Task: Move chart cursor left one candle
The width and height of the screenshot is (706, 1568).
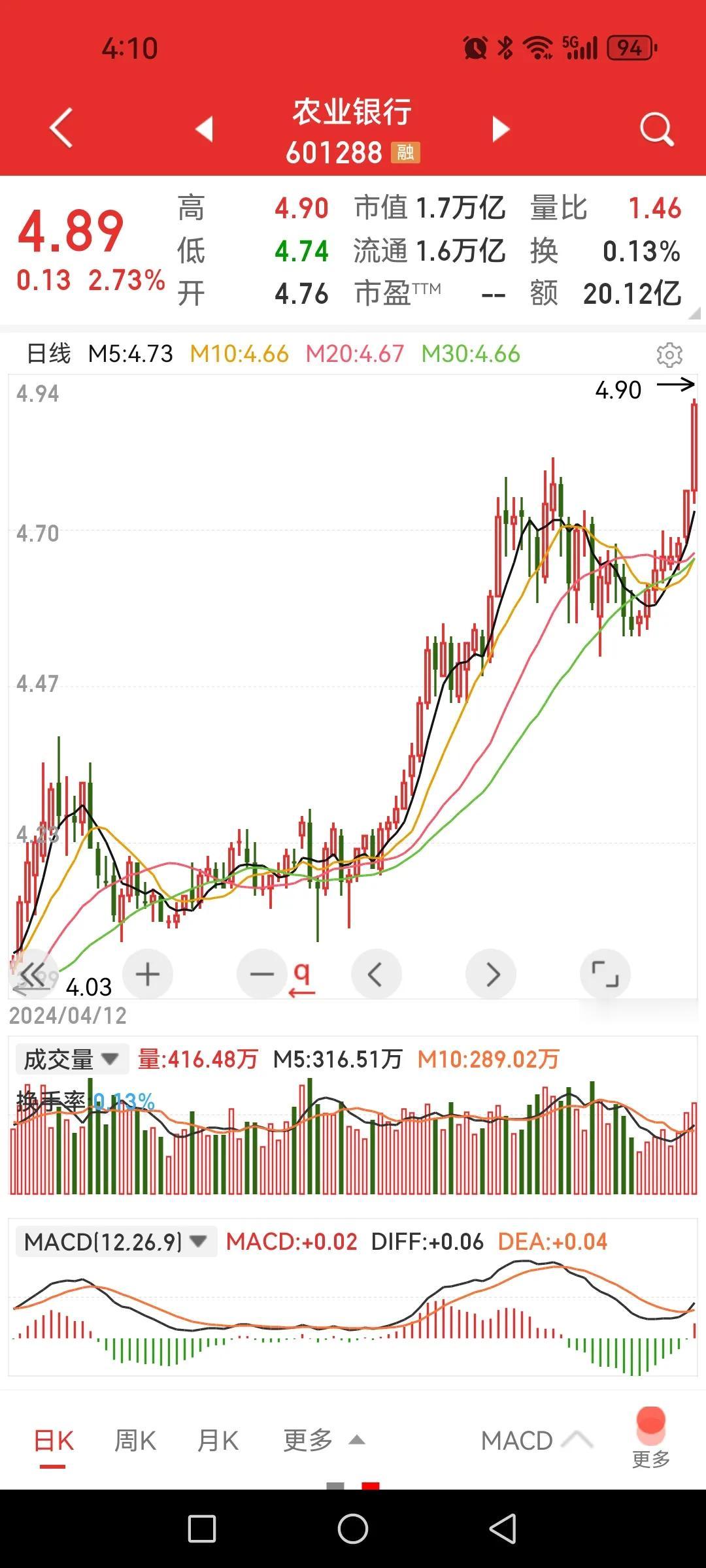Action: (376, 974)
